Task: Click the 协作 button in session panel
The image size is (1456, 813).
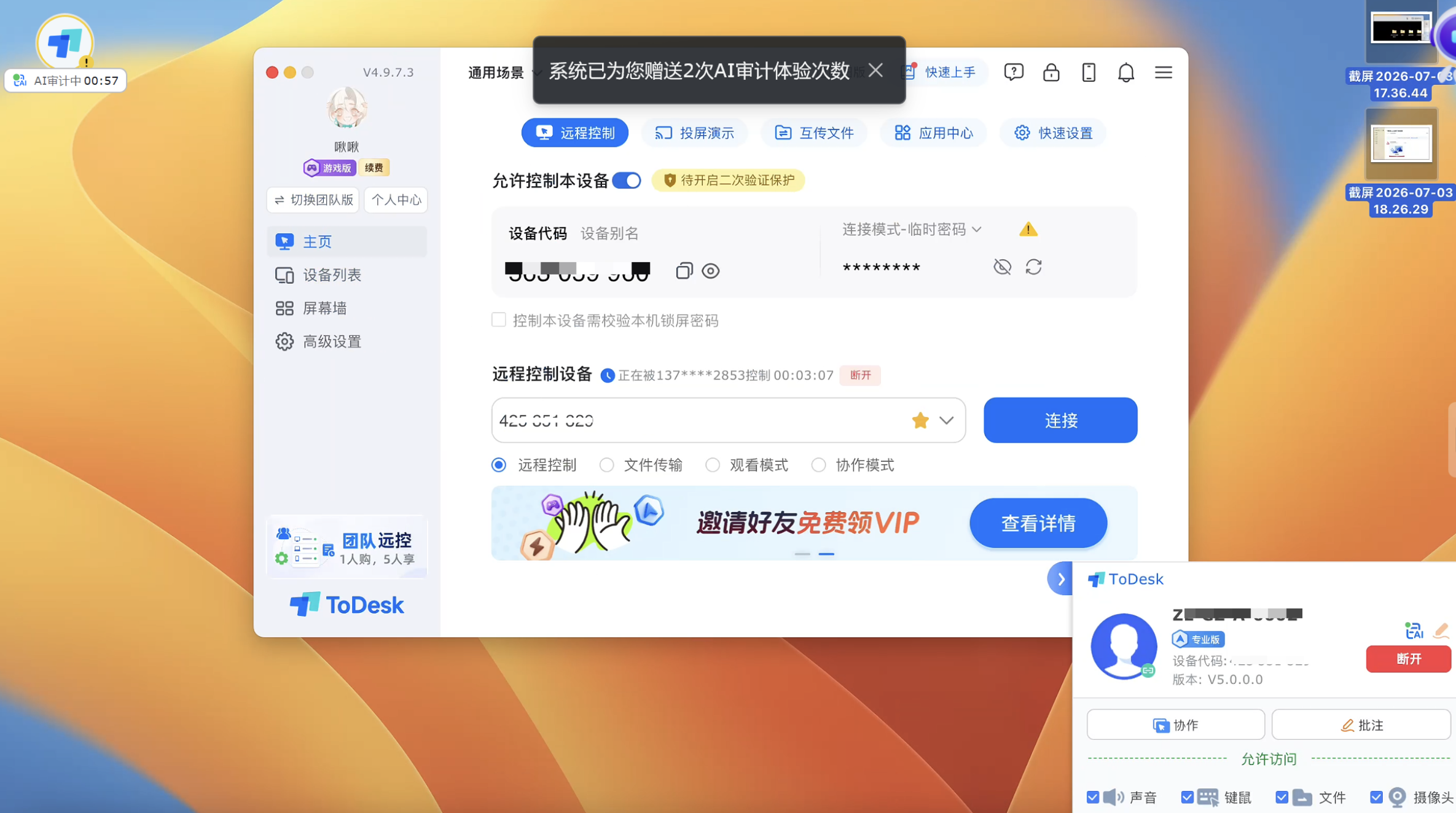Action: click(1175, 725)
